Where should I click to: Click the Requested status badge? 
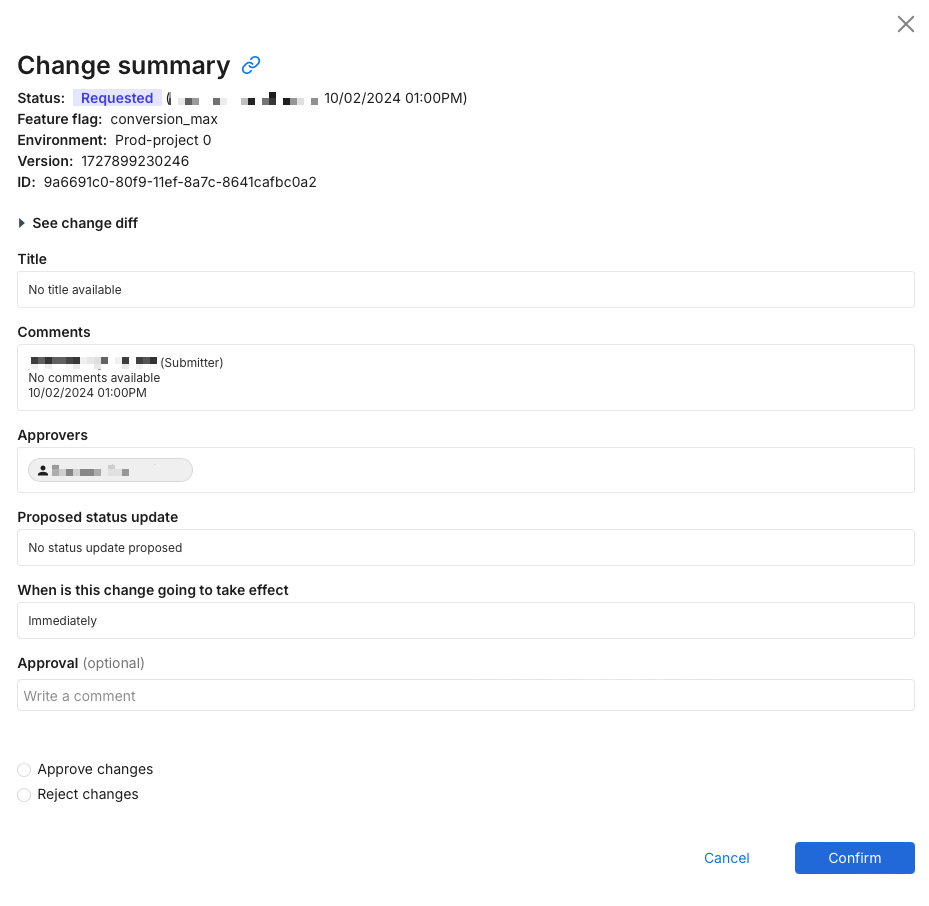[x=117, y=98]
